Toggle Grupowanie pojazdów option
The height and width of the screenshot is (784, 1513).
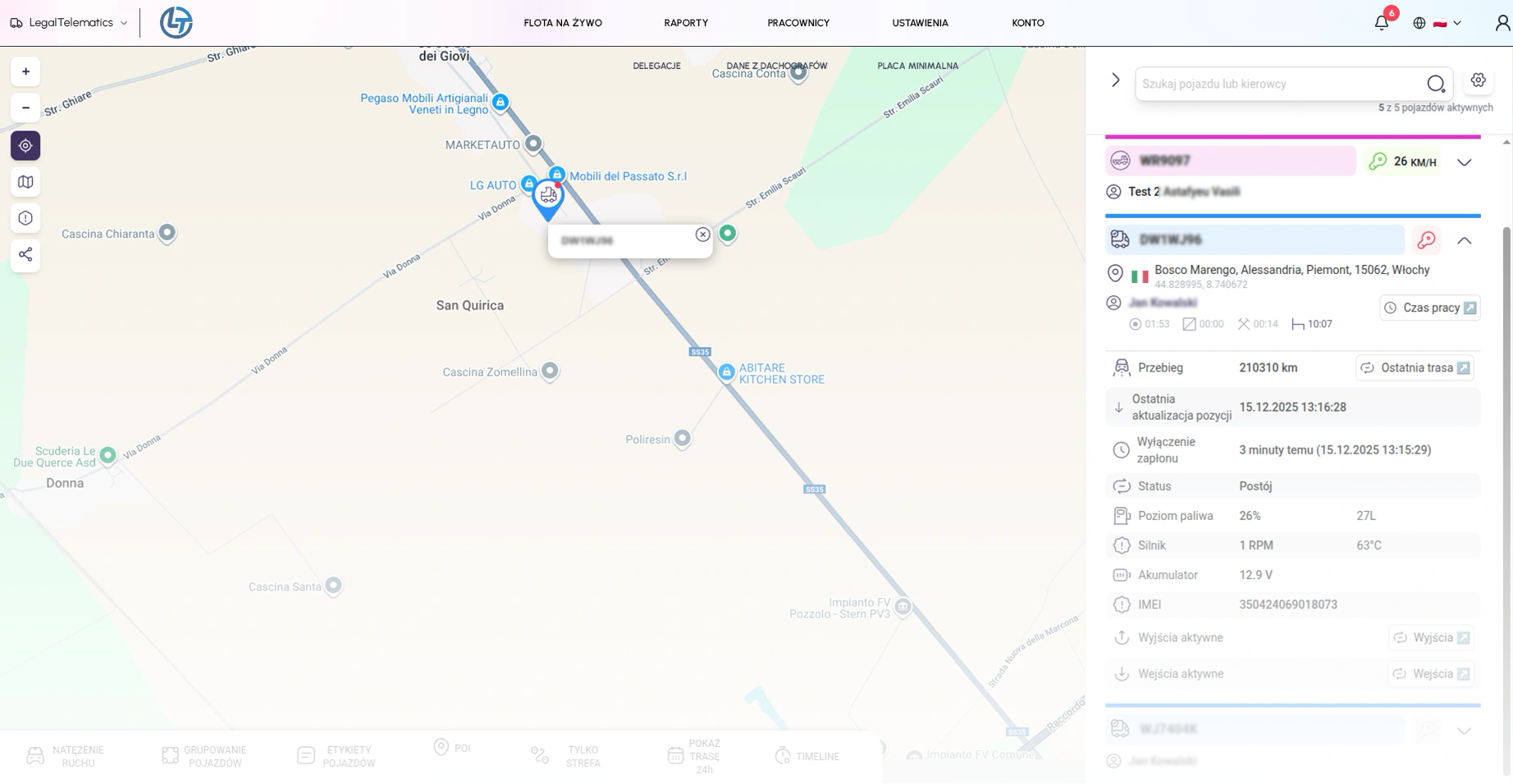204,756
